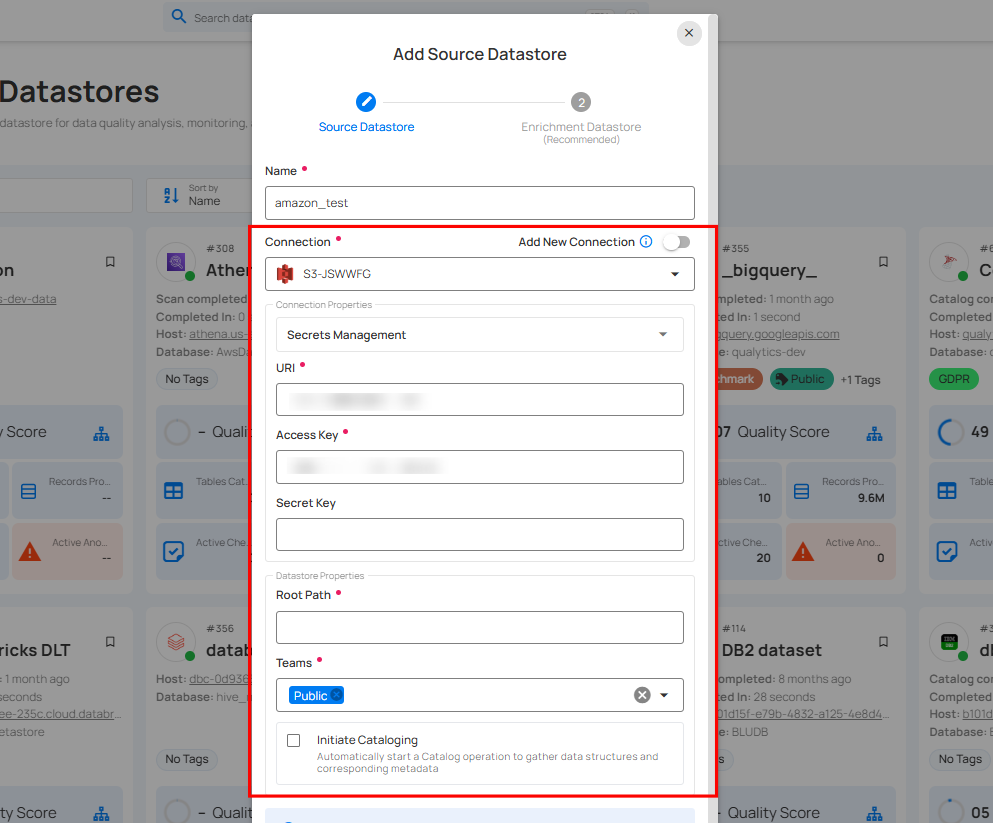
Task: Click the bookmark icon on the DB2 dataset card
Action: coord(883,642)
